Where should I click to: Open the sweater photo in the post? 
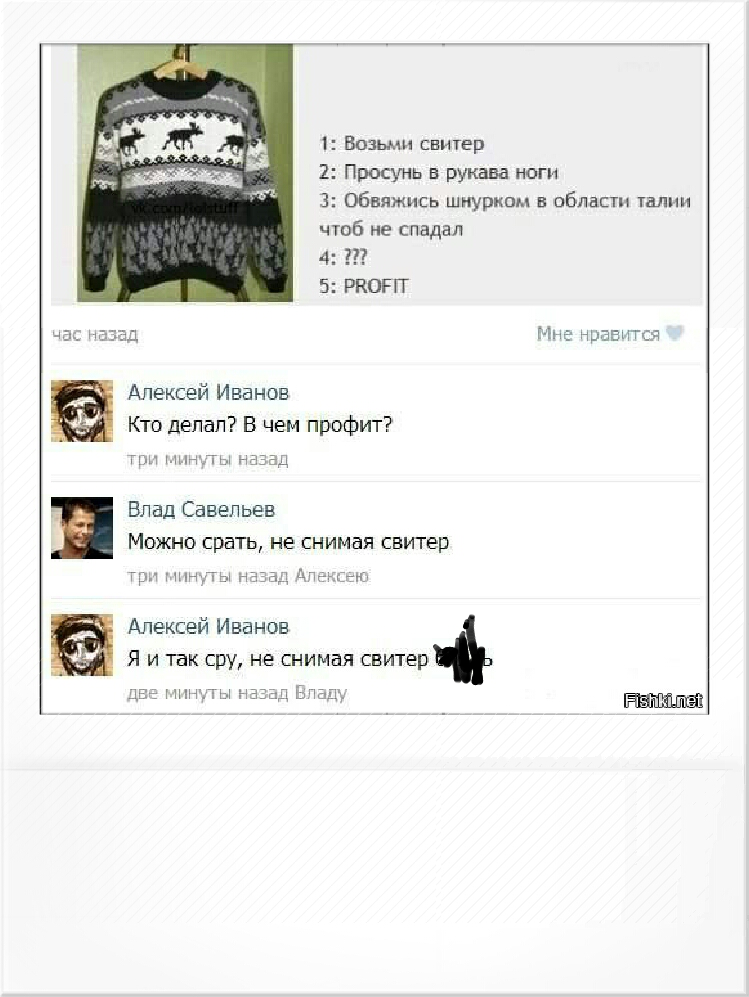pyautogui.click(x=185, y=173)
